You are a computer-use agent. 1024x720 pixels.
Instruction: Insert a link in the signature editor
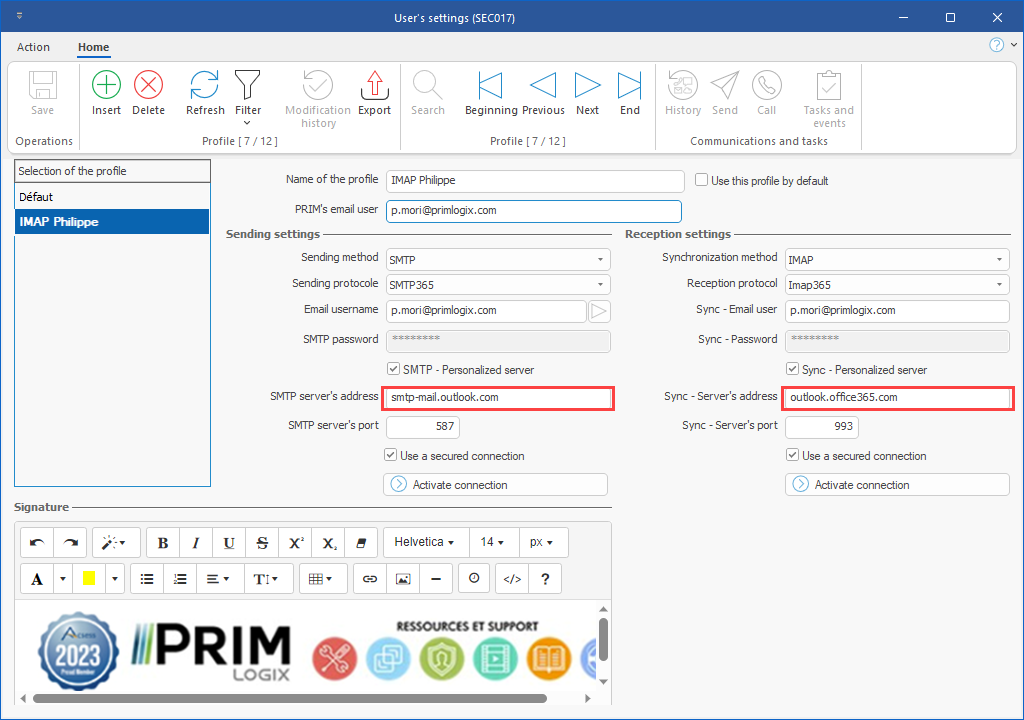coord(370,578)
